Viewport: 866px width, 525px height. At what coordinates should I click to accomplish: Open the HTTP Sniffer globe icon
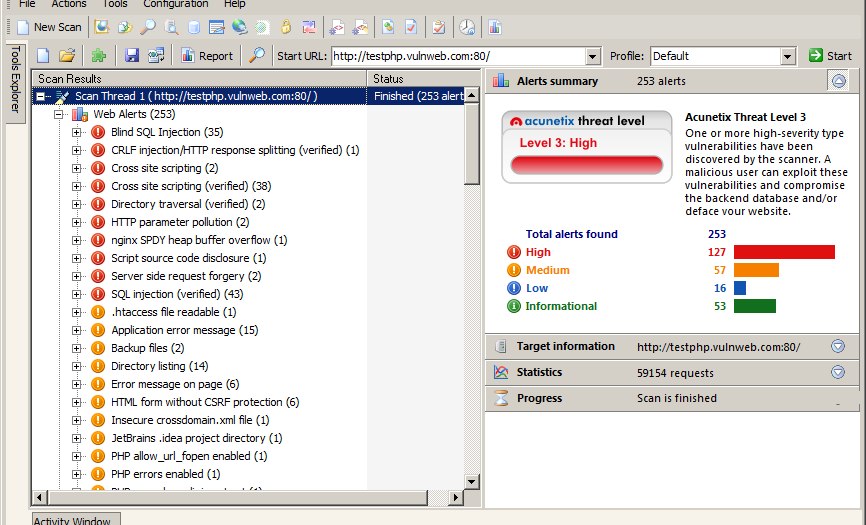240,26
